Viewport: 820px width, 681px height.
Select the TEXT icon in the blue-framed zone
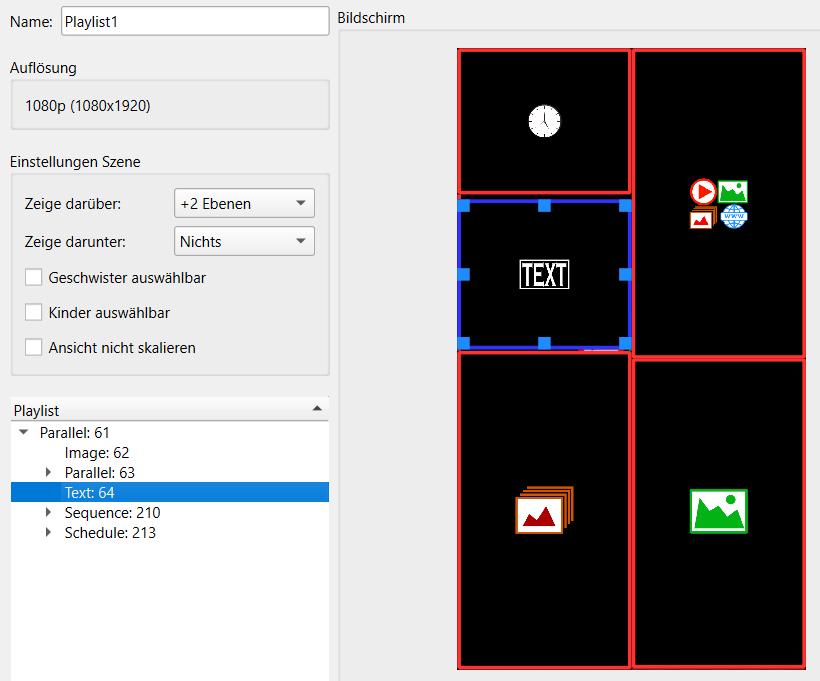pyautogui.click(x=544, y=274)
